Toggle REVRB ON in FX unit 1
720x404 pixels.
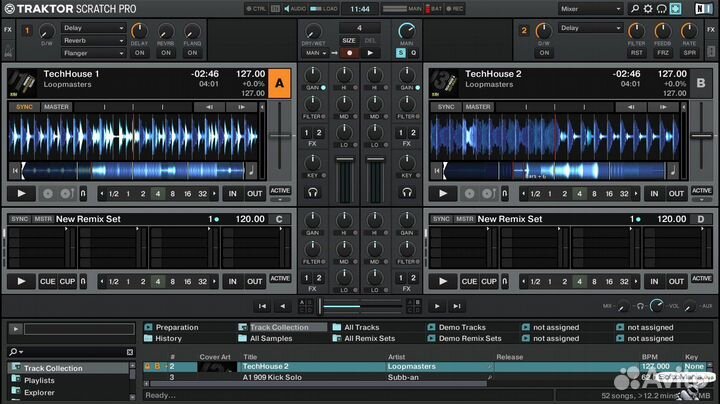pos(166,53)
